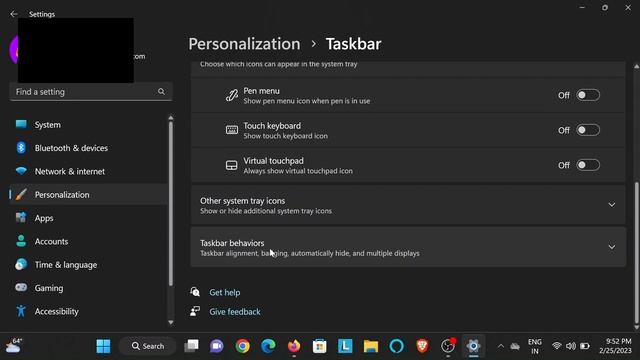Open Accounts settings category
Screen dimensions: 640x360
click(x=88, y=241)
